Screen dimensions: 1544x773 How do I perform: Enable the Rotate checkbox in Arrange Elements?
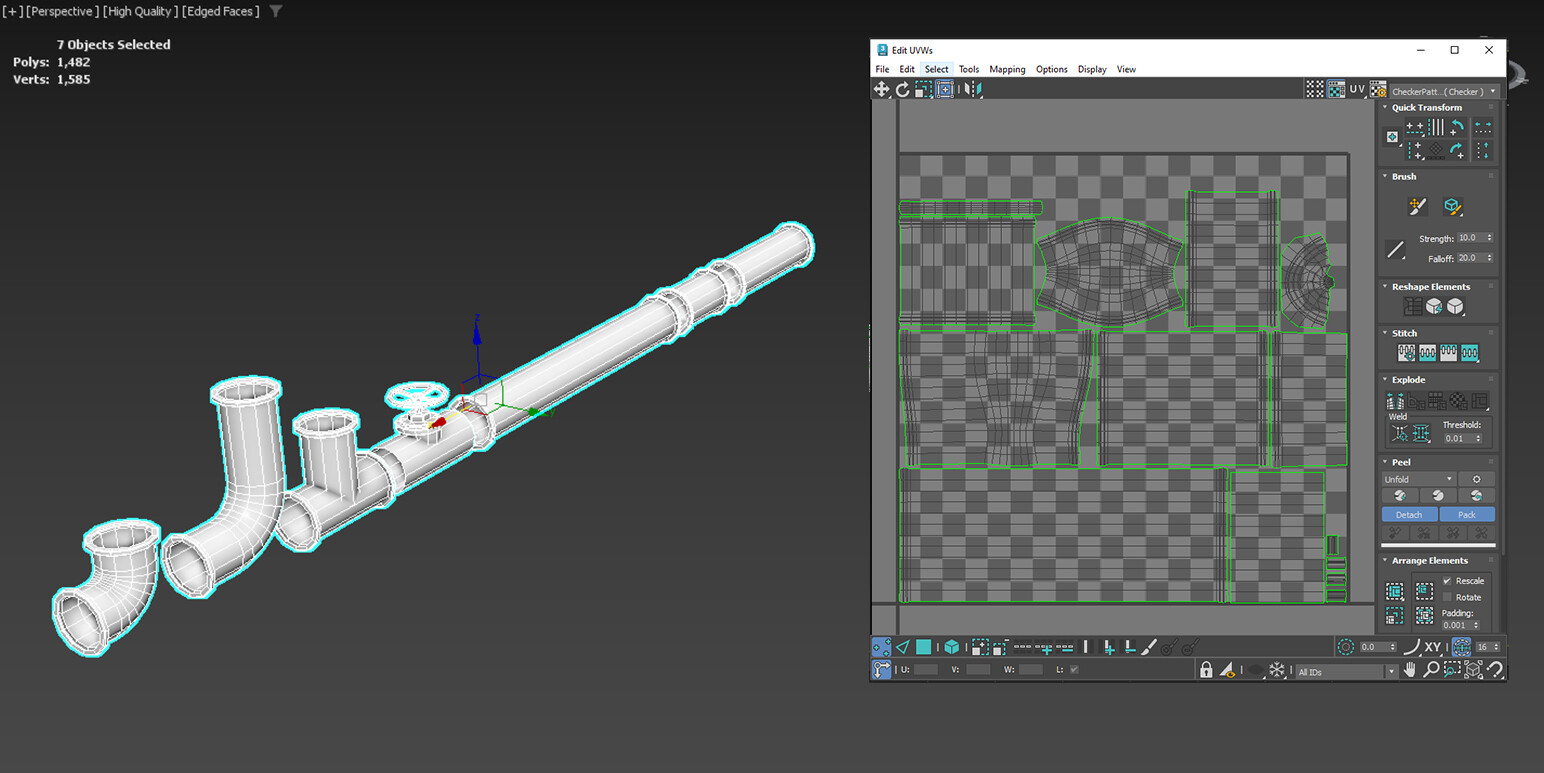[x=1446, y=597]
